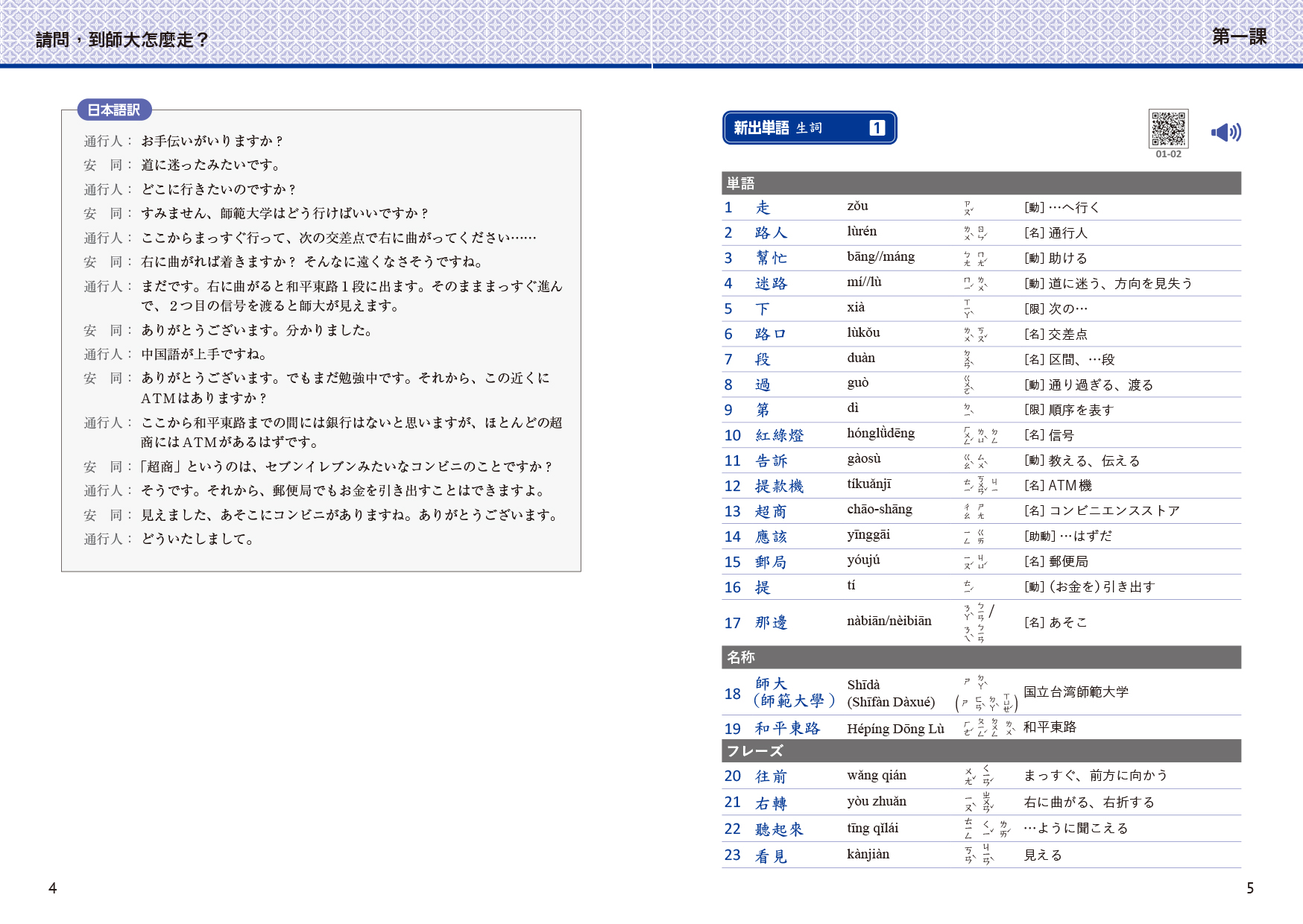Click vocabulary word 告訴
The height and width of the screenshot is (924, 1303).
(771, 461)
